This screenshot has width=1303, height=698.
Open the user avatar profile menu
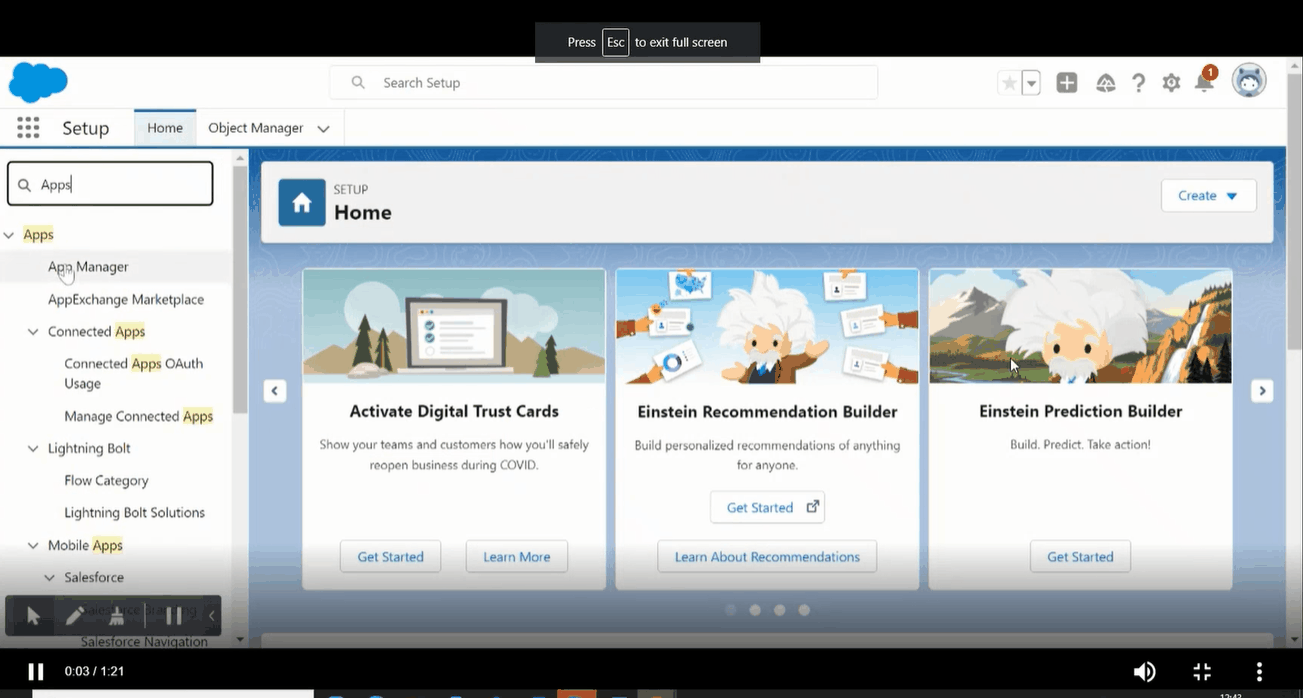(x=1249, y=82)
